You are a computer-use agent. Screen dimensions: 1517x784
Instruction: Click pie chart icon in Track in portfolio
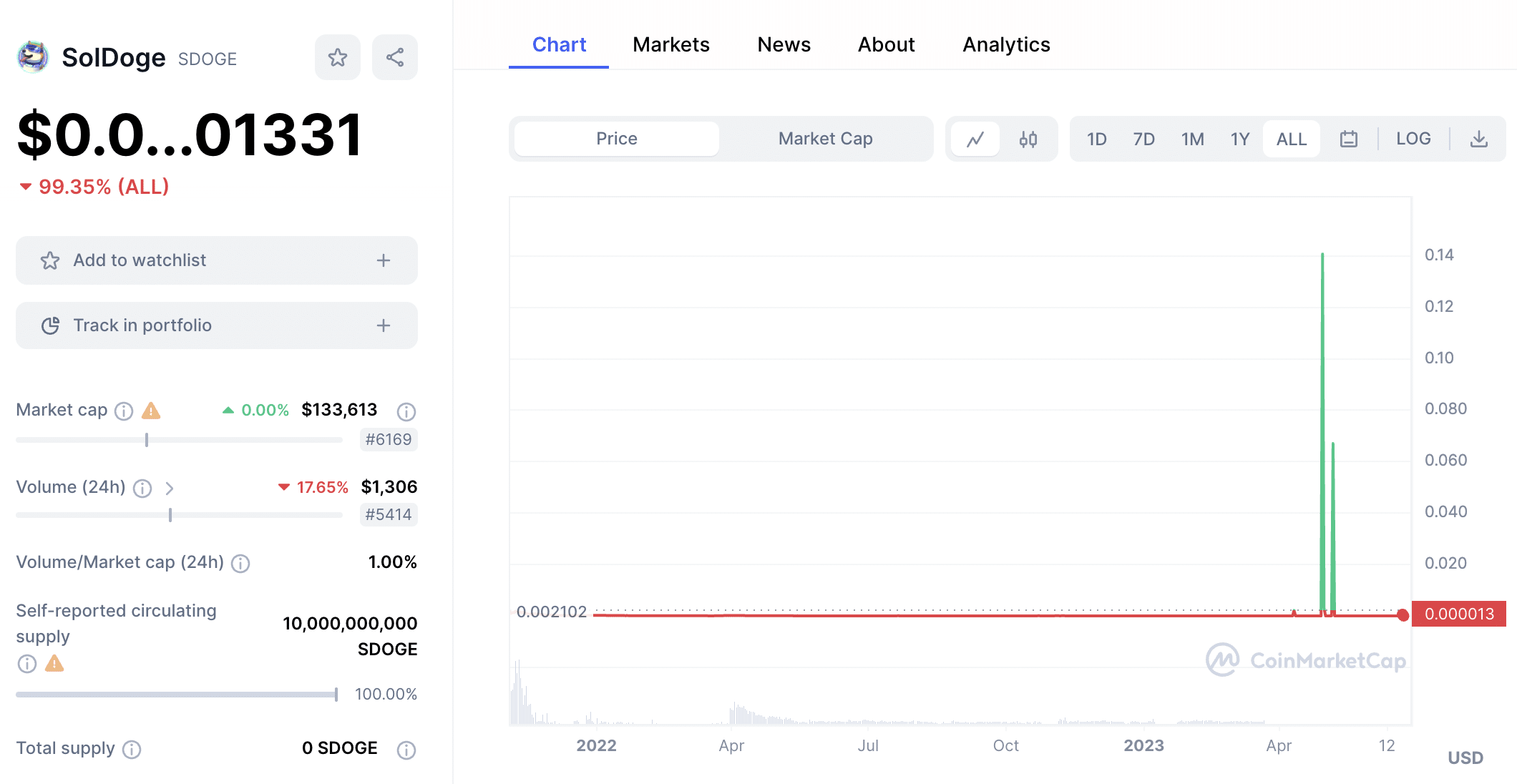click(50, 325)
